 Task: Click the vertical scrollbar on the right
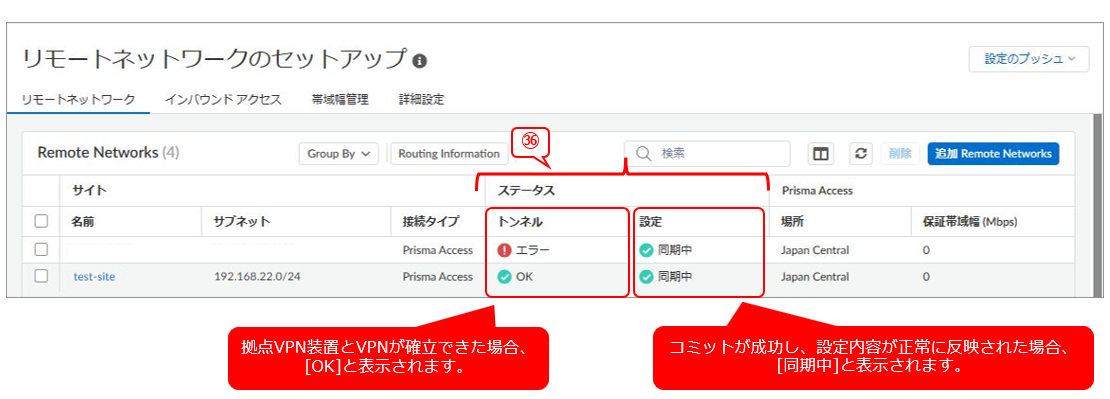click(x=1097, y=205)
